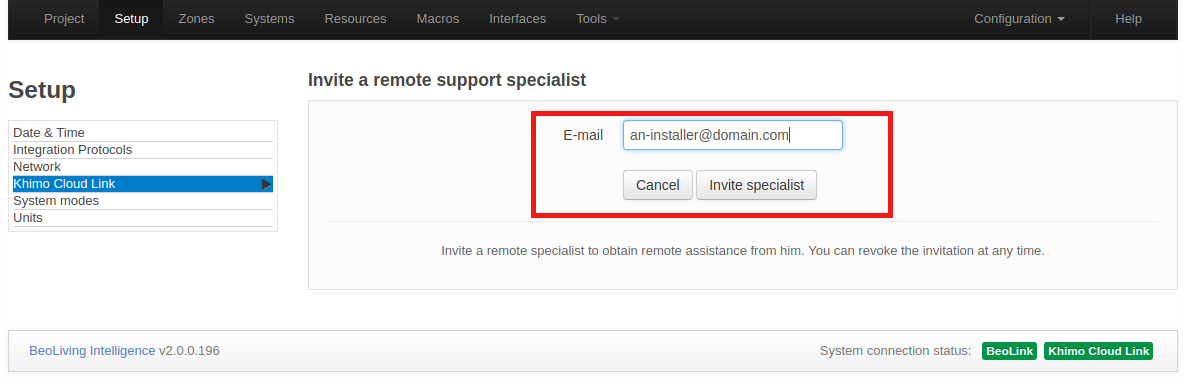Click the Invite specialist button

(x=756, y=185)
